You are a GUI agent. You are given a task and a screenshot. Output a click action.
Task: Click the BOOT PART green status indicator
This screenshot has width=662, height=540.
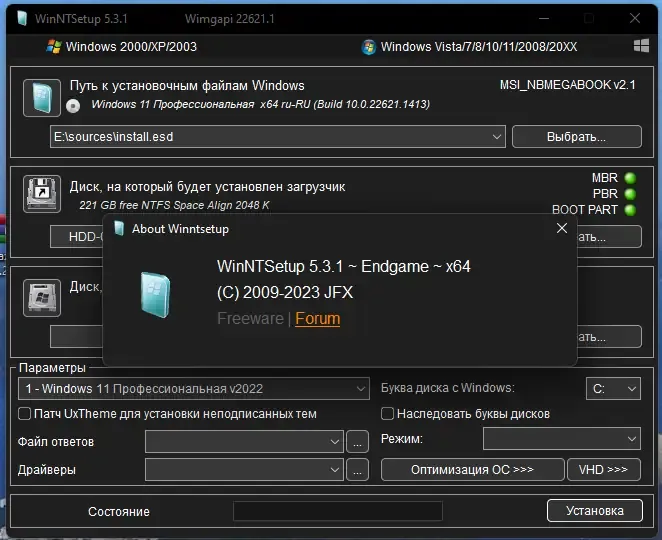point(630,210)
